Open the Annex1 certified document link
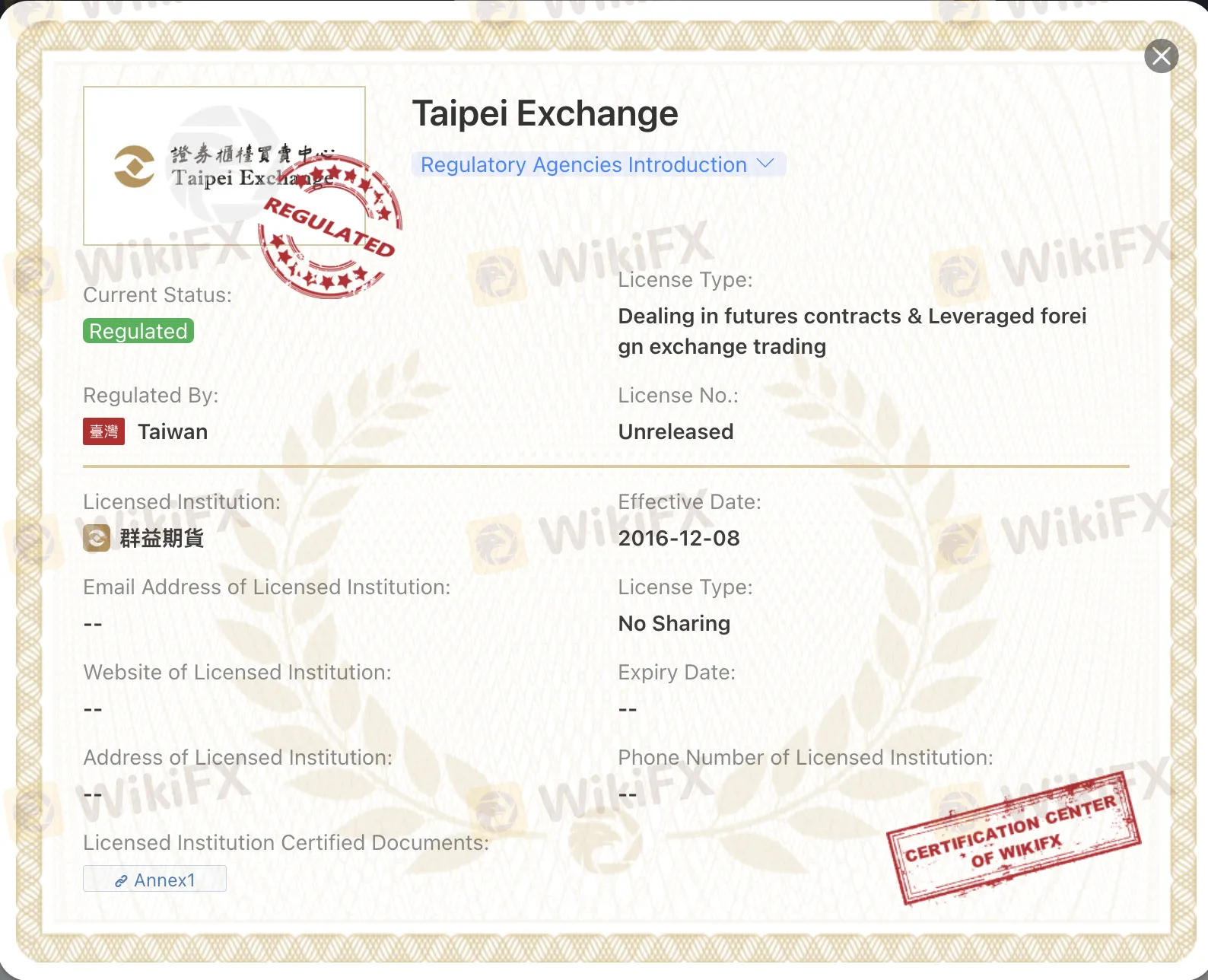Viewport: 1208px width, 980px height. click(154, 879)
